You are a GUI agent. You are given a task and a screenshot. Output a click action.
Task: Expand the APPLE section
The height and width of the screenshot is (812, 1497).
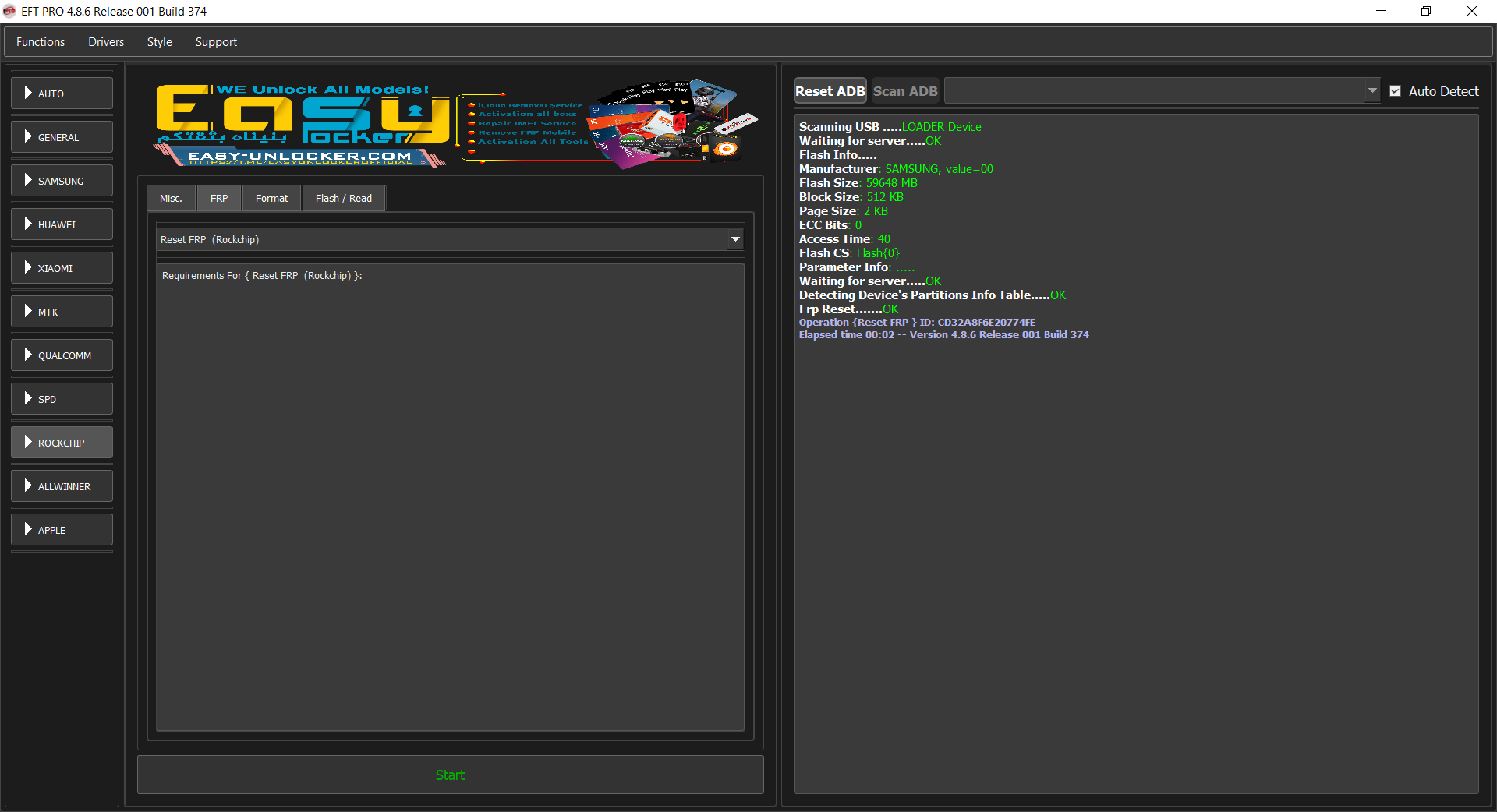[62, 530]
